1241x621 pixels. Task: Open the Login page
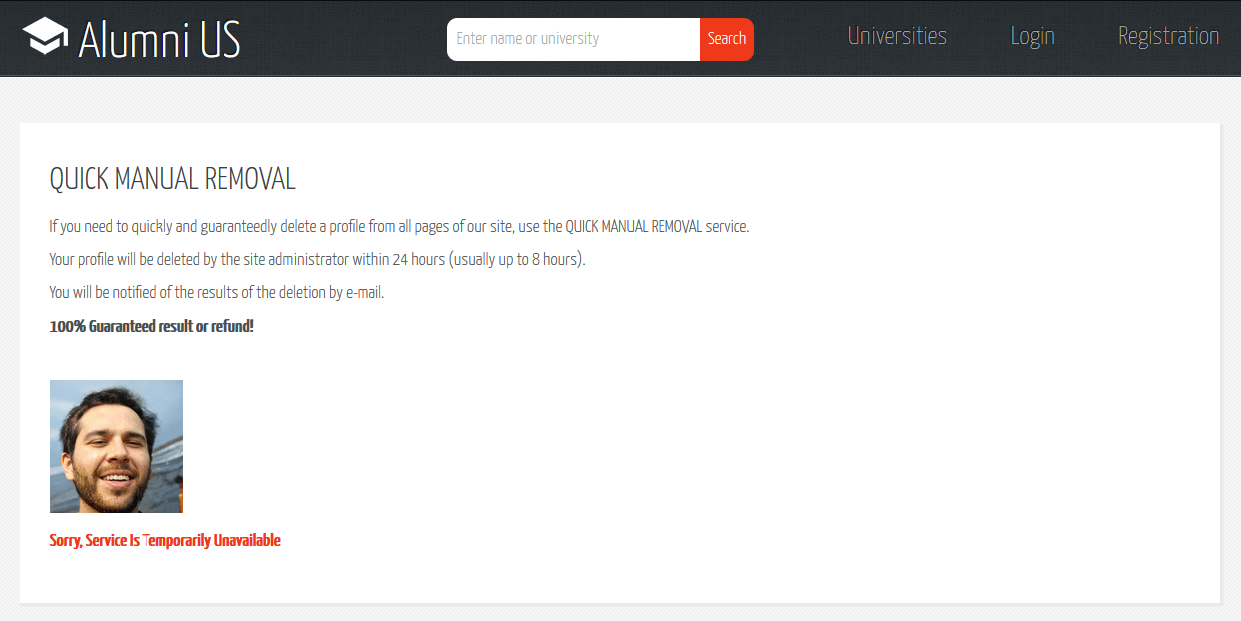click(1032, 36)
